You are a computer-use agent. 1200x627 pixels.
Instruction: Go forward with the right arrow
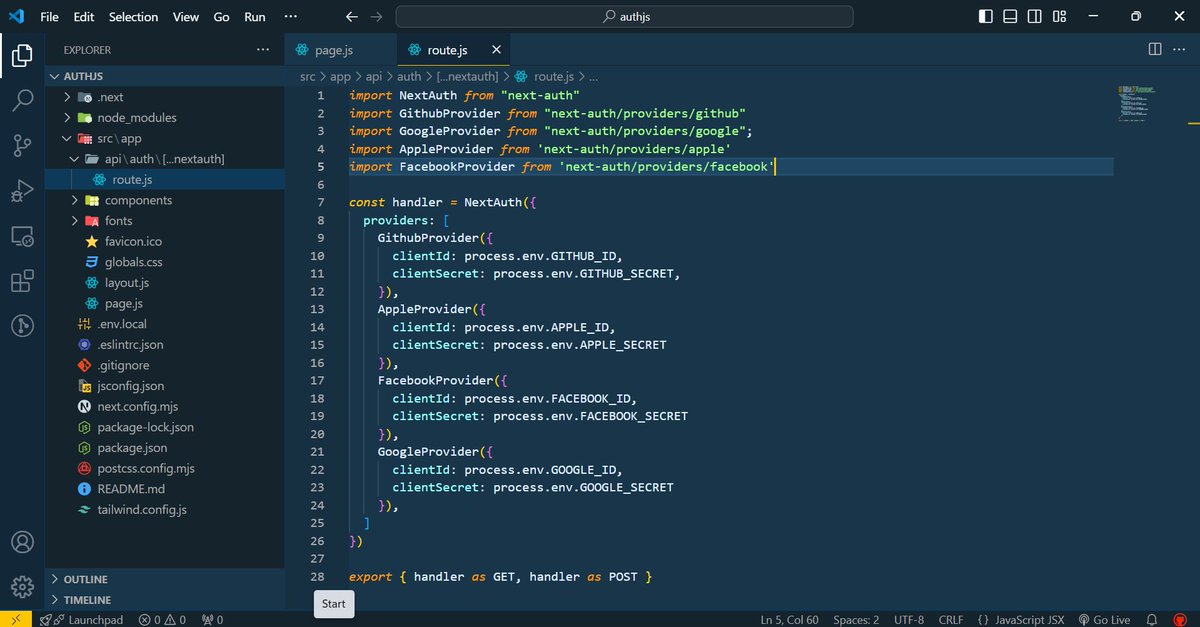[376, 16]
